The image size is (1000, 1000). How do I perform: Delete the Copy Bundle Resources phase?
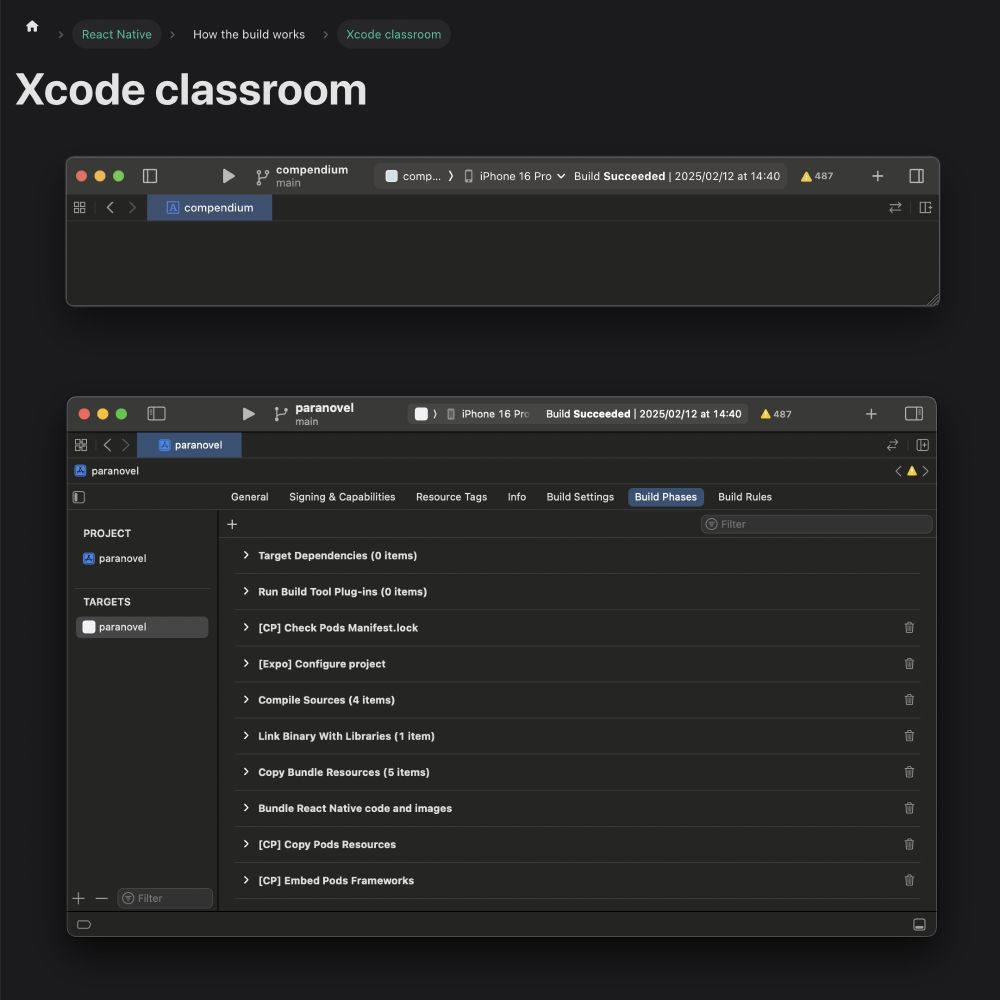(x=909, y=772)
